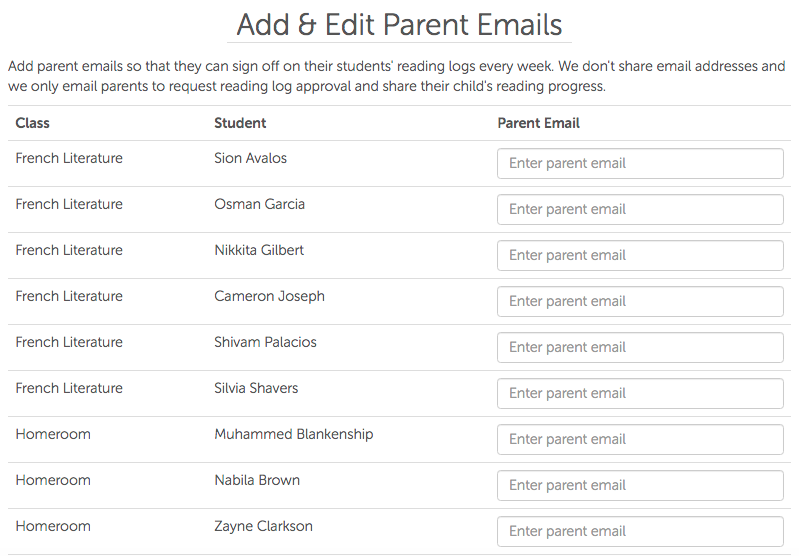Click student name Sion Avalos
The height and width of the screenshot is (556, 799).
tap(251, 158)
